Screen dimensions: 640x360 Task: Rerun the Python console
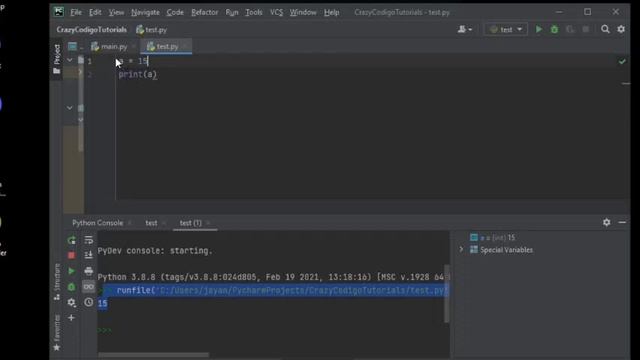[71, 240]
